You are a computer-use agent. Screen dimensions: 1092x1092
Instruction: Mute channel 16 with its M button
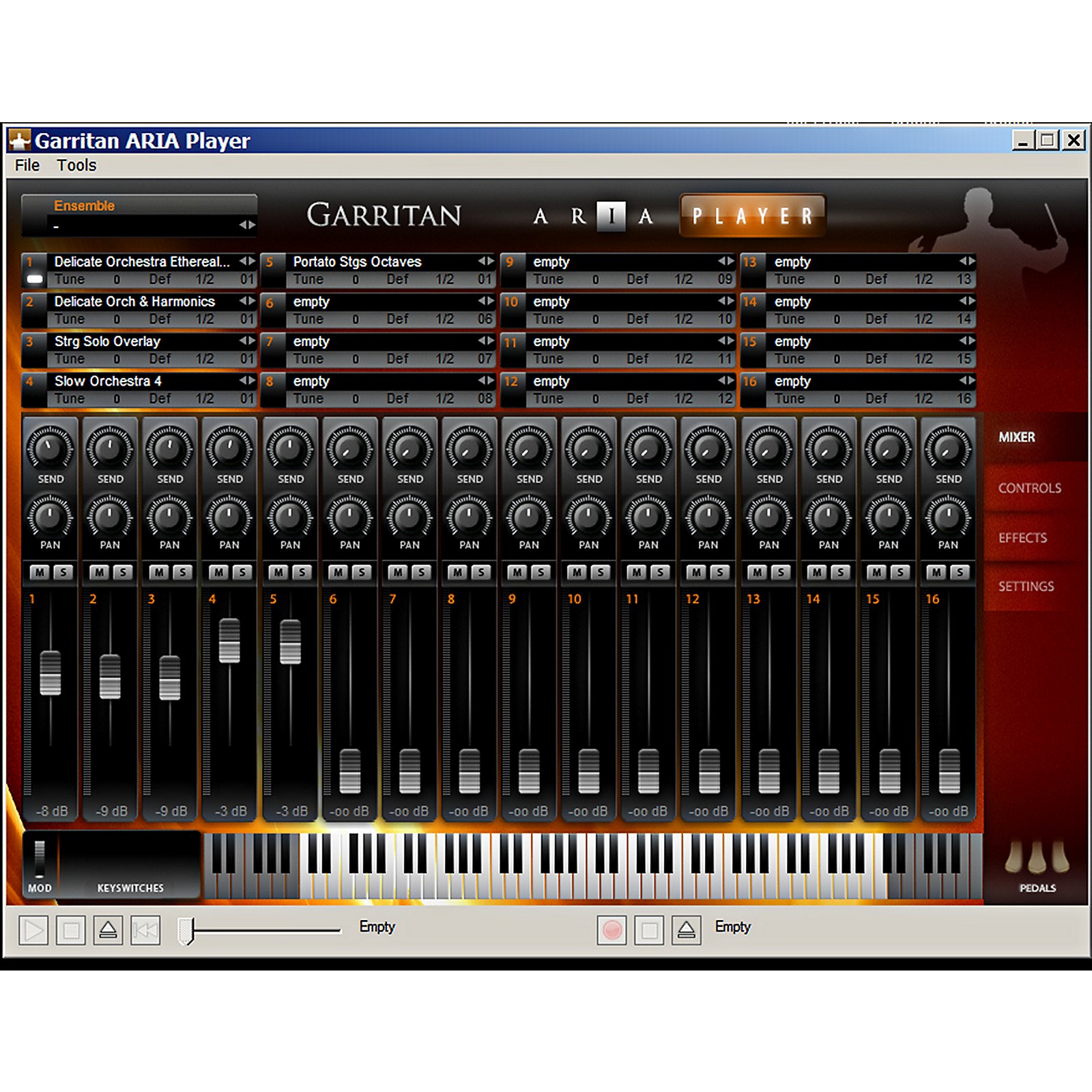(x=936, y=573)
